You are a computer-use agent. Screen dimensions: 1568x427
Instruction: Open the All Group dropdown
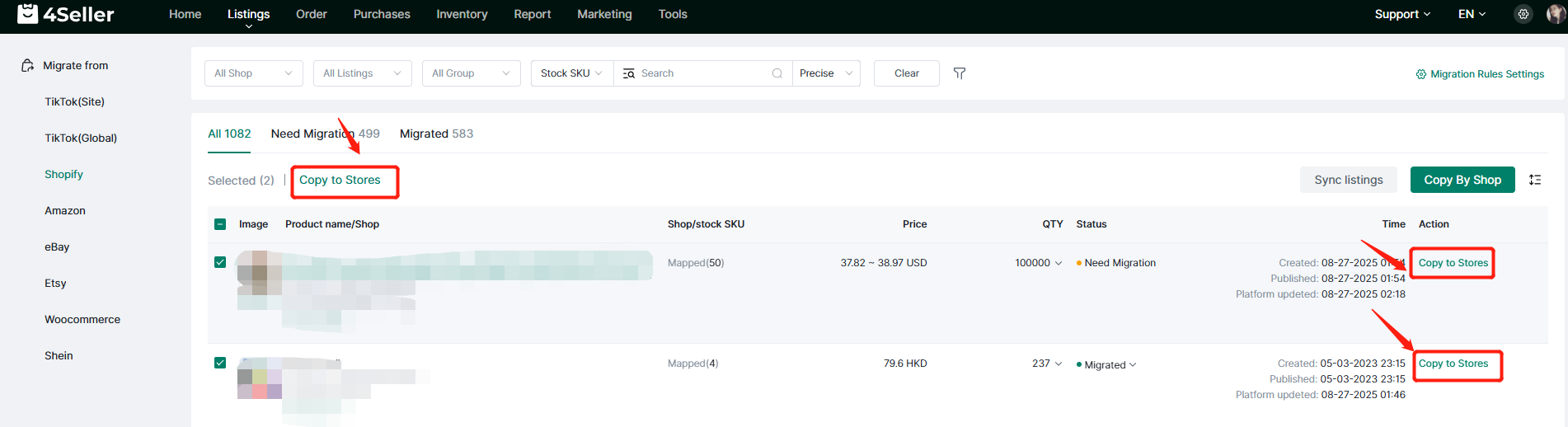(x=472, y=73)
